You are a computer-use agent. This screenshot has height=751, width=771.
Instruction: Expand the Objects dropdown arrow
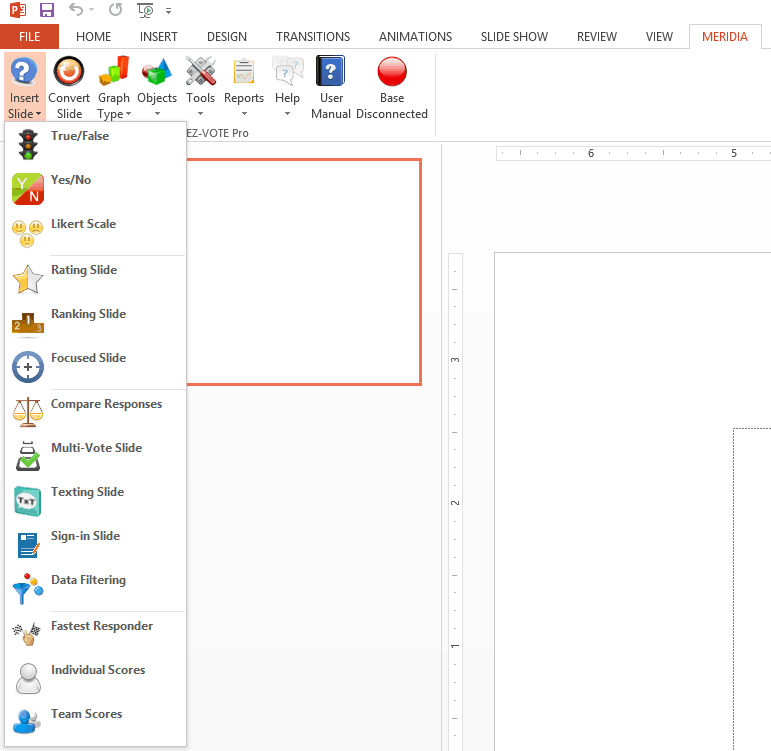157,114
